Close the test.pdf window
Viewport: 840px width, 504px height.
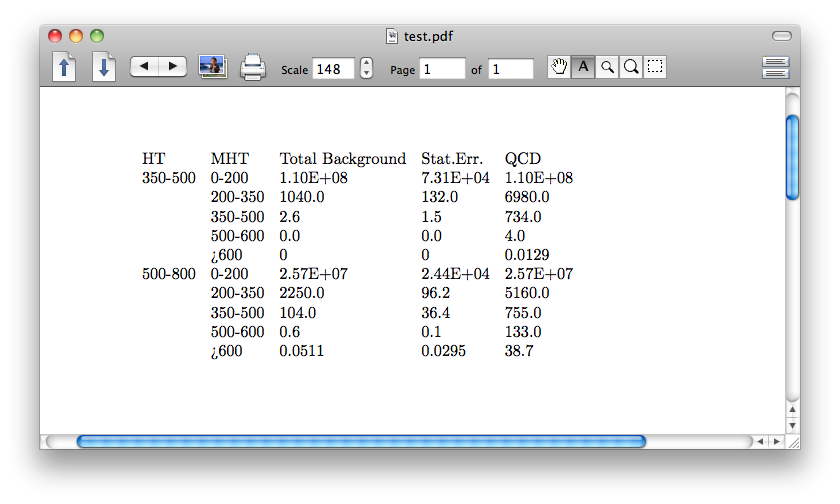pyautogui.click(x=55, y=36)
